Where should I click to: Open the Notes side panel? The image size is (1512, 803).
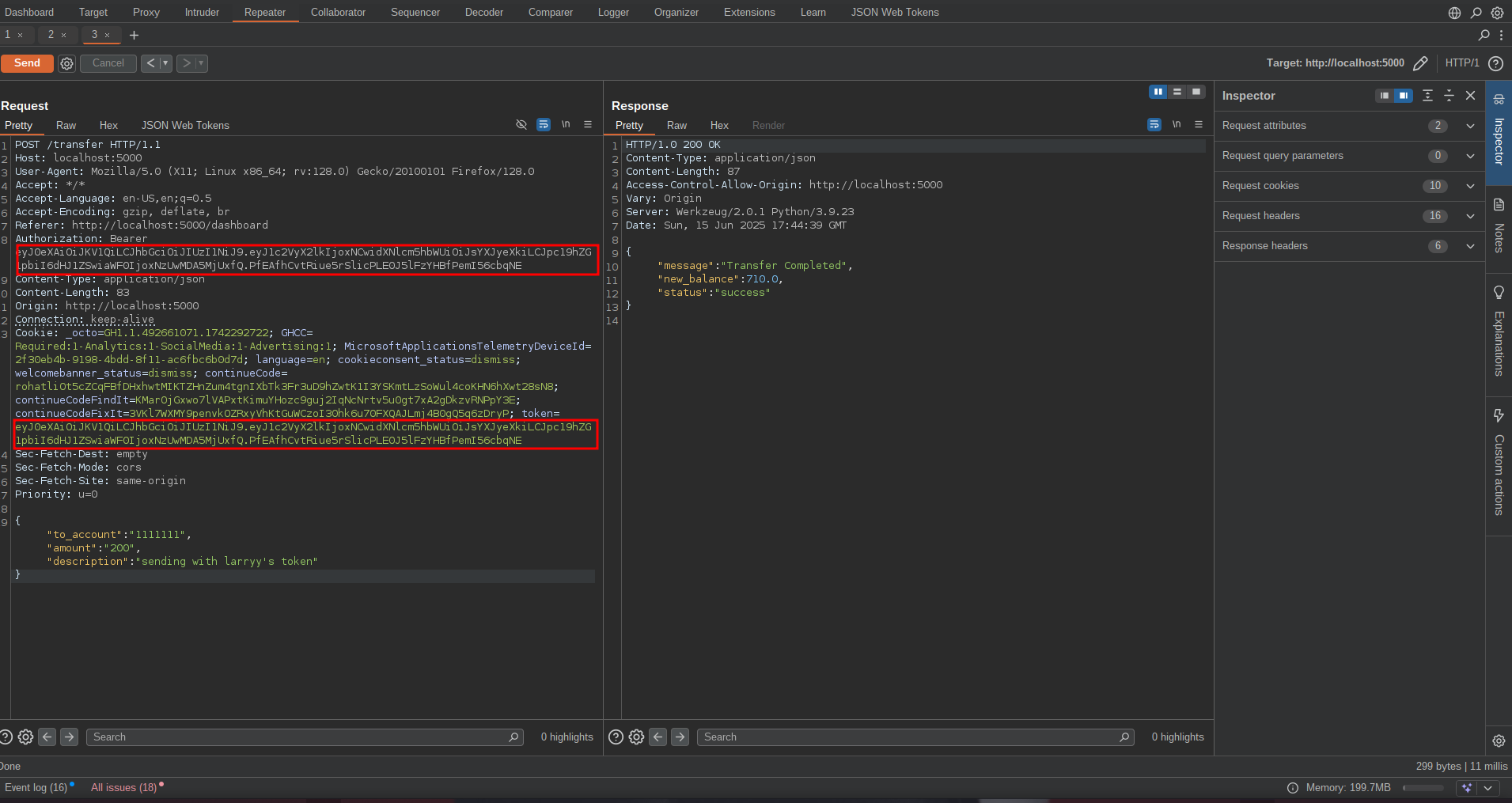click(x=1499, y=228)
